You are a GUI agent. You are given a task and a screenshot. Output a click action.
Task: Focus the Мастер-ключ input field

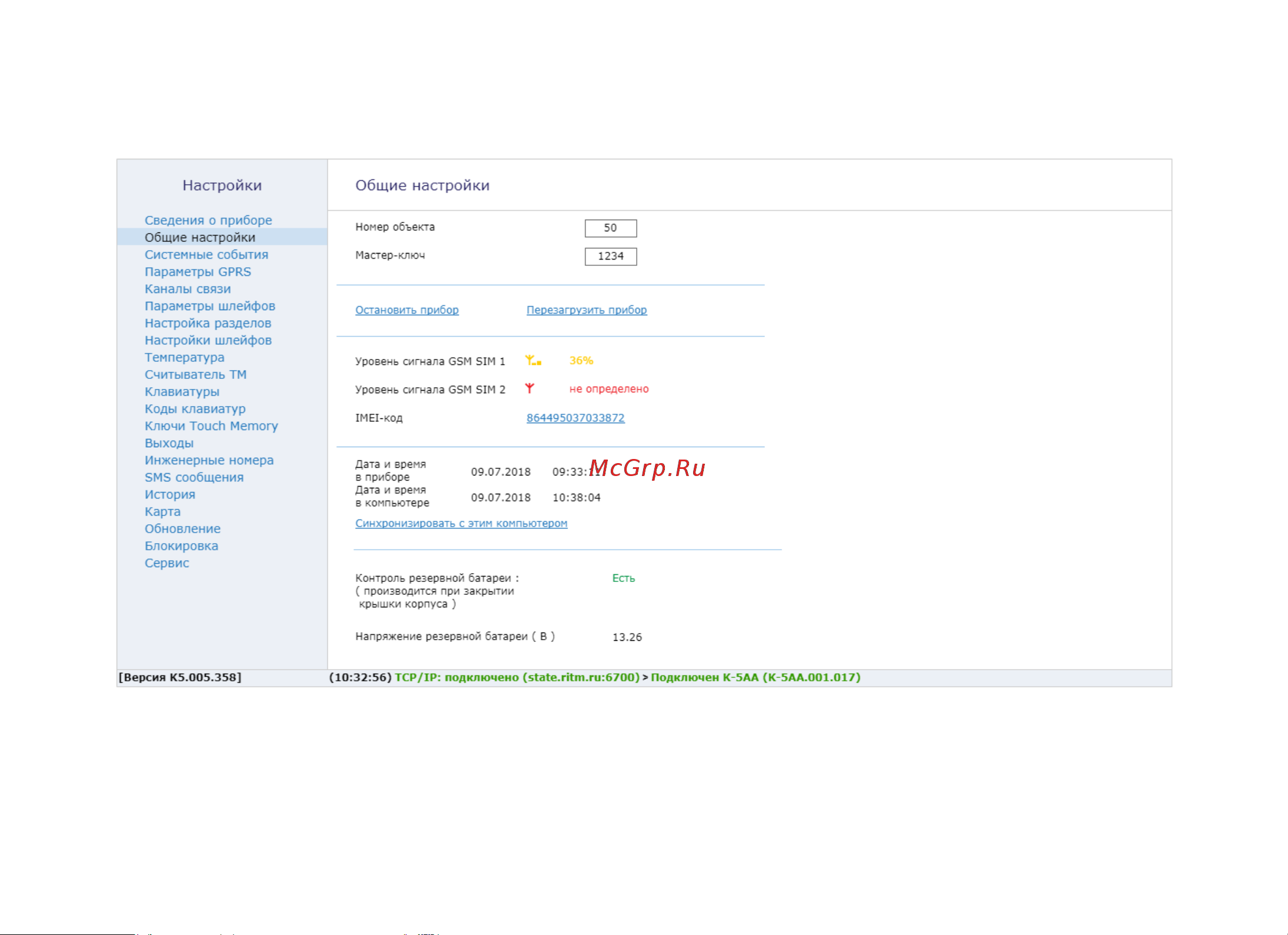coord(611,256)
